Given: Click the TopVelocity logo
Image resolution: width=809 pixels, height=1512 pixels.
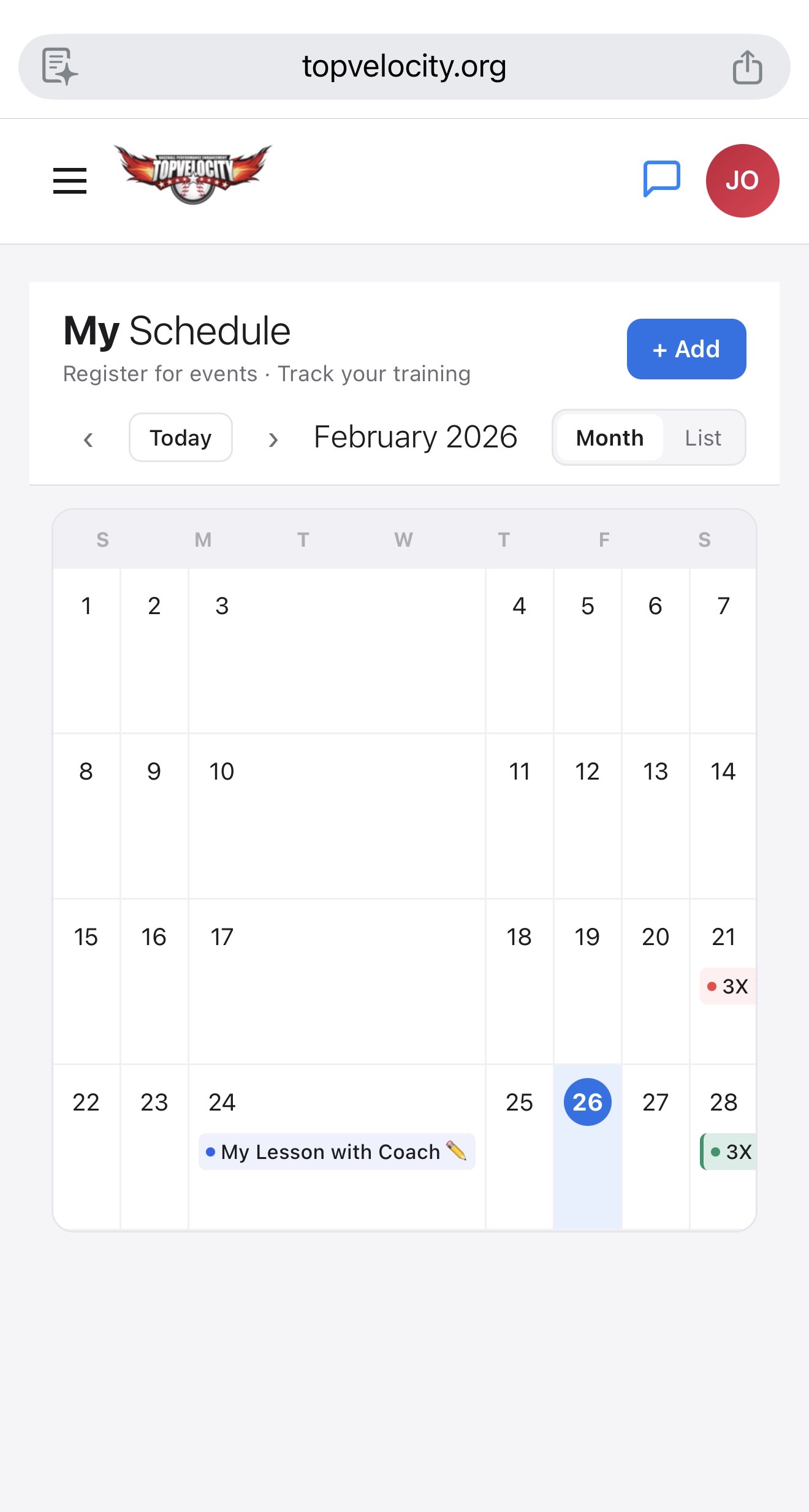Looking at the screenshot, I should tap(193, 175).
